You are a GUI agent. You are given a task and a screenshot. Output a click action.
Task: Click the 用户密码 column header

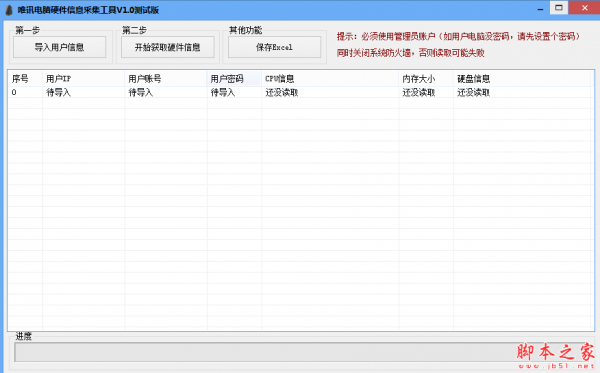(234, 79)
